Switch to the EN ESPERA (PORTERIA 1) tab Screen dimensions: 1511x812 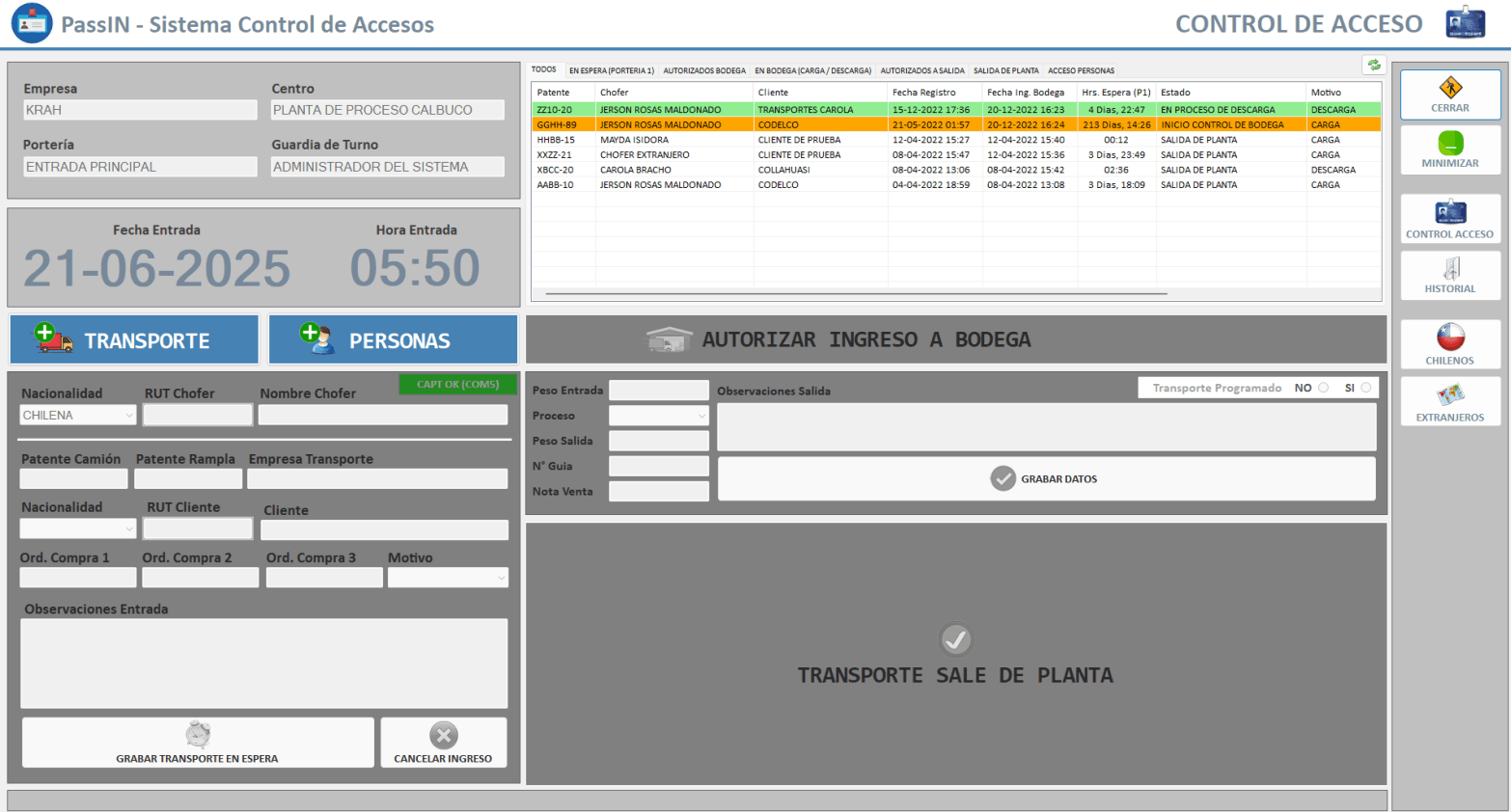612,70
